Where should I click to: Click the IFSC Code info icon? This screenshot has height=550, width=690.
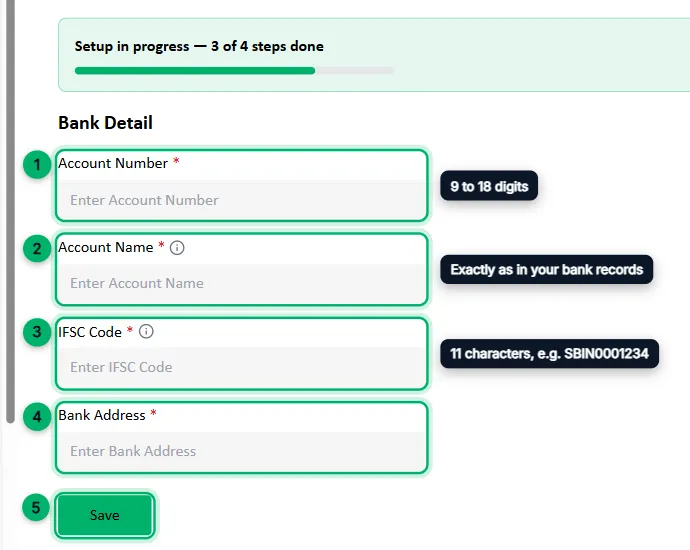coord(146,331)
